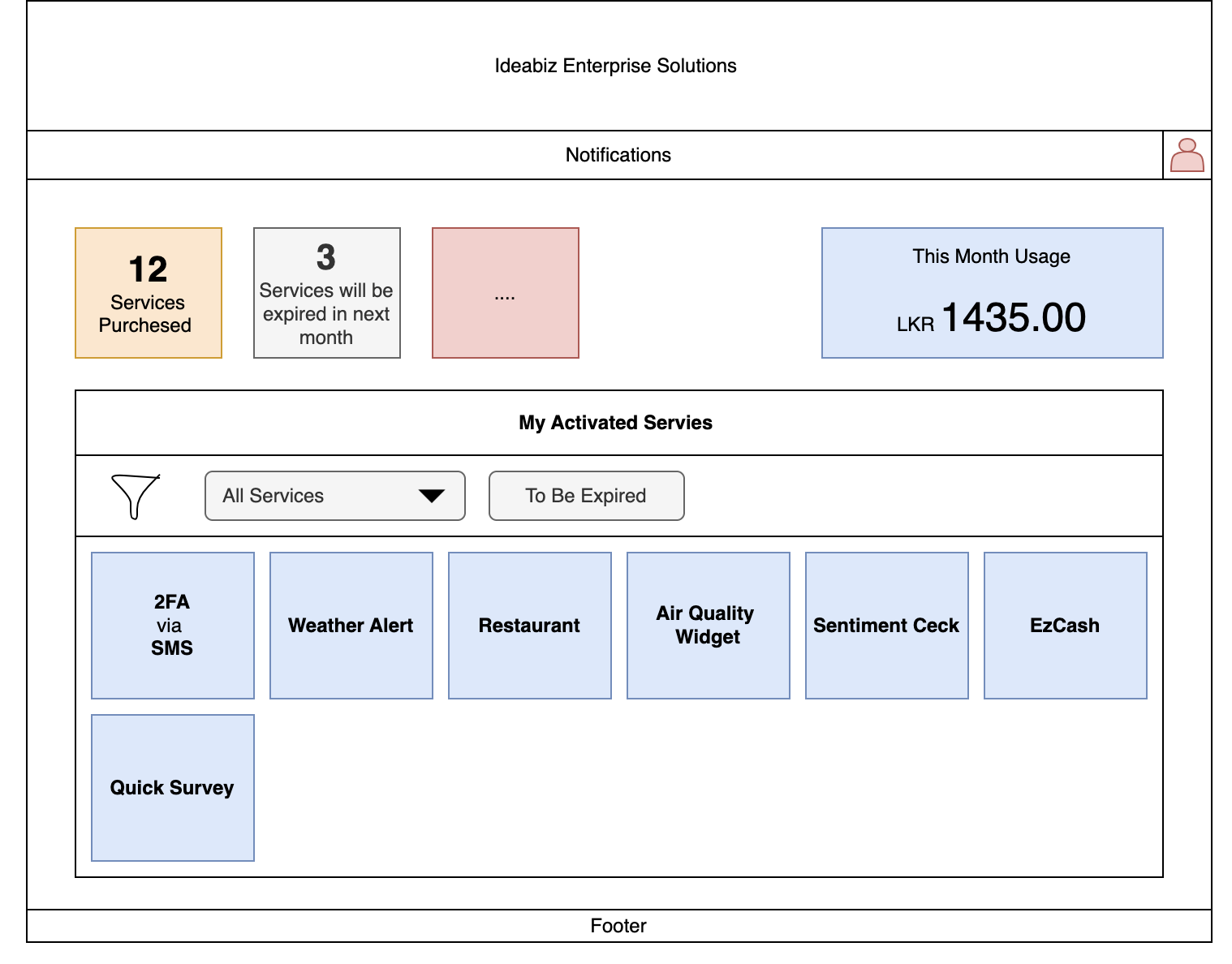The image size is (1232, 964).
Task: Select the Restaurant service tile
Action: [x=530, y=626]
